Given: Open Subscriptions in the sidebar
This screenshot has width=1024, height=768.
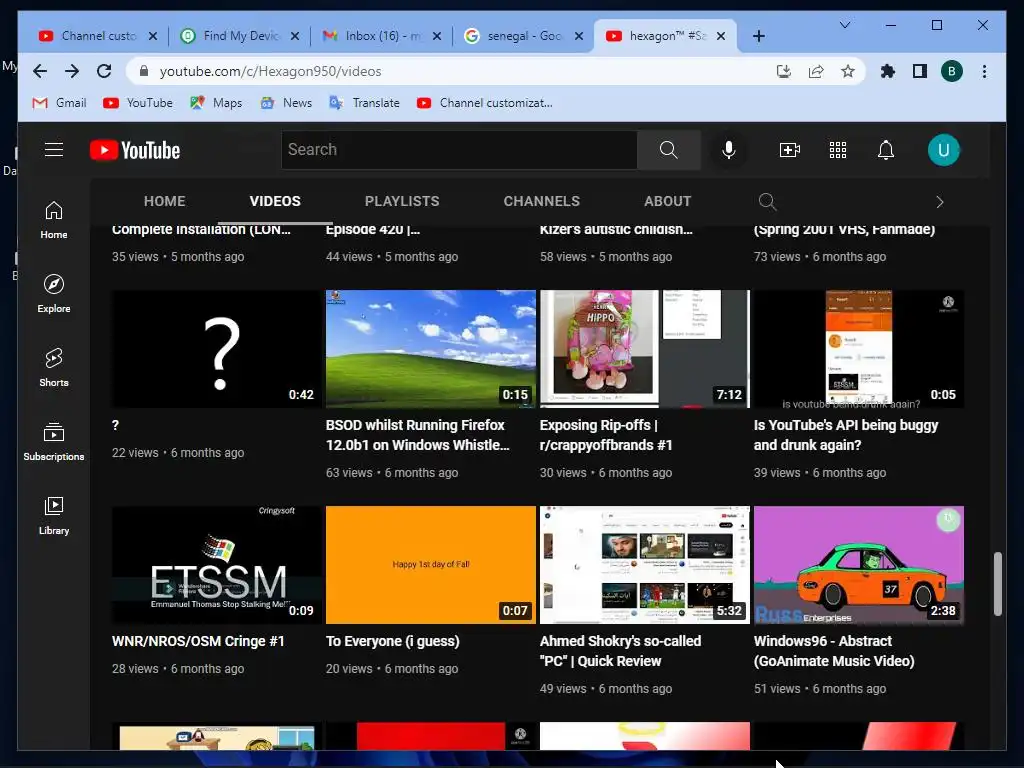Looking at the screenshot, I should pyautogui.click(x=54, y=442).
